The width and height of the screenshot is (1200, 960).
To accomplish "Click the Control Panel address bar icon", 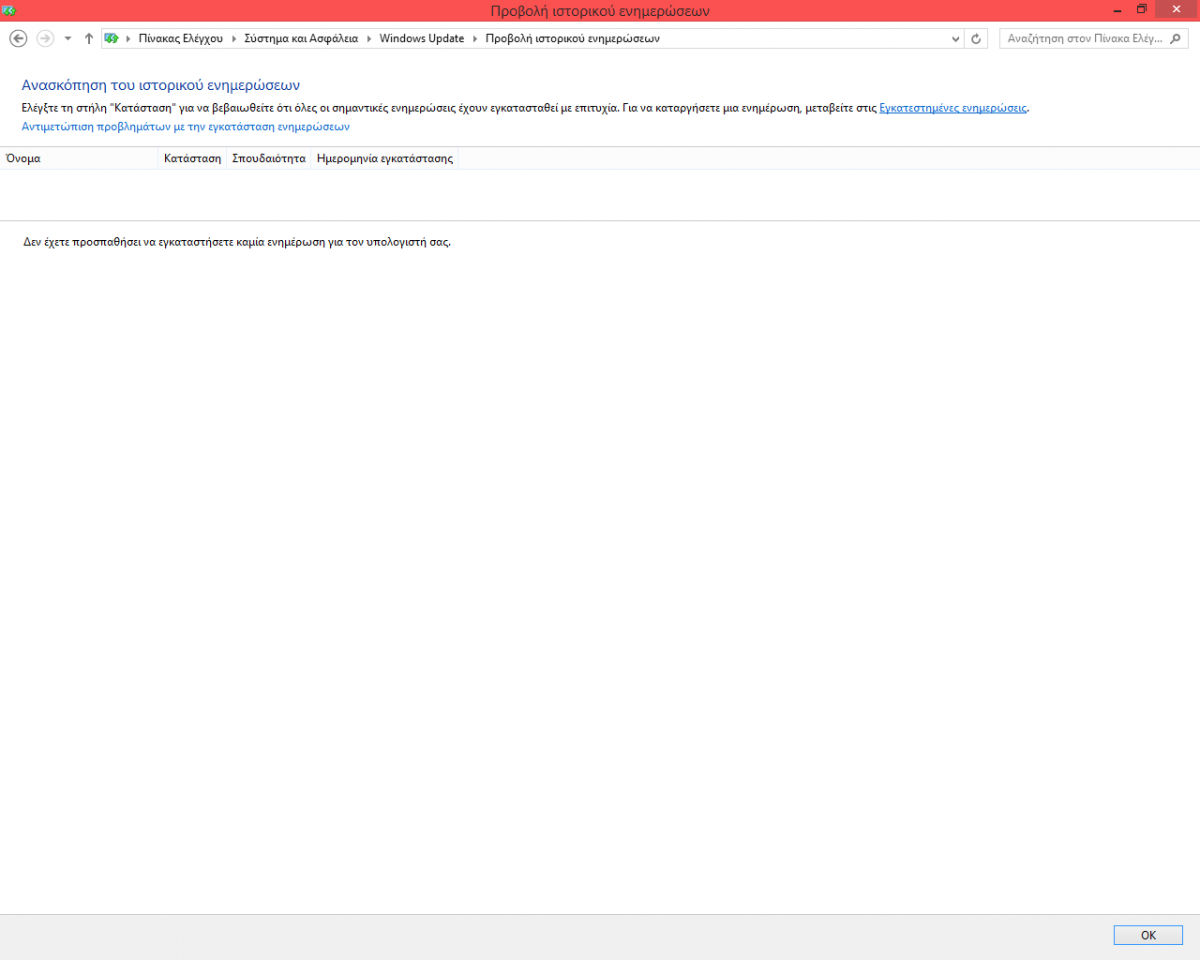I will click(111, 38).
